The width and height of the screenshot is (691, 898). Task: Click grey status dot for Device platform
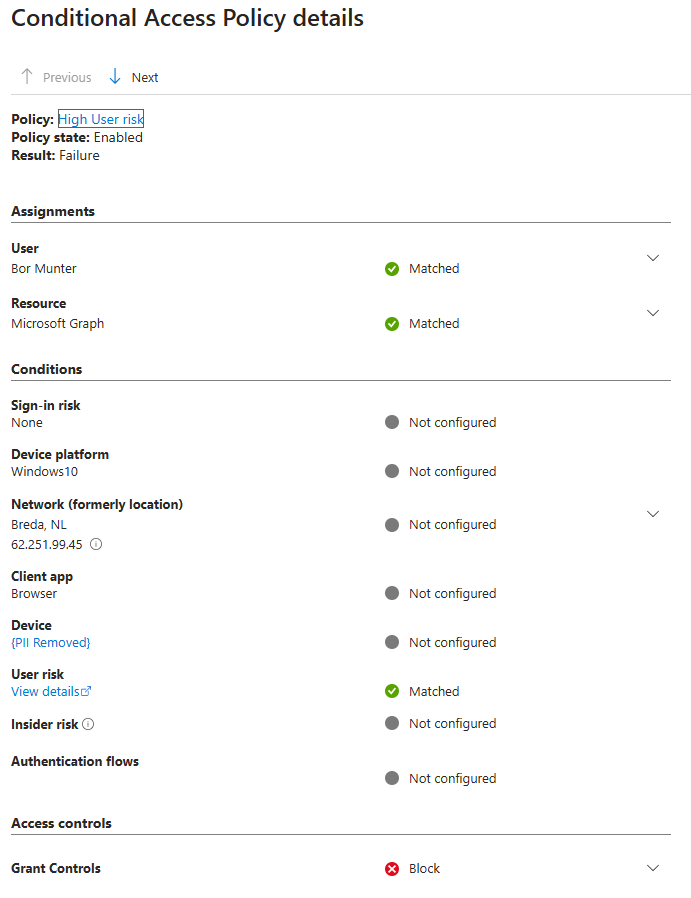point(392,472)
